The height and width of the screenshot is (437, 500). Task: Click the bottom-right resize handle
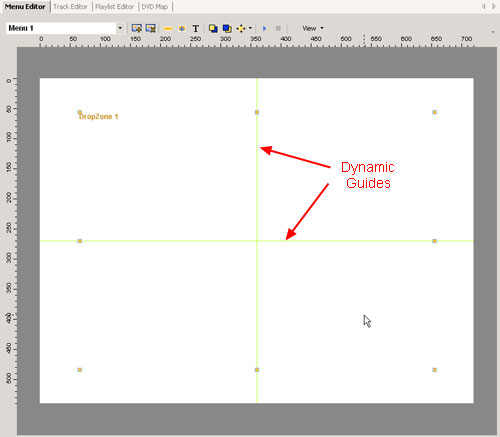point(435,370)
